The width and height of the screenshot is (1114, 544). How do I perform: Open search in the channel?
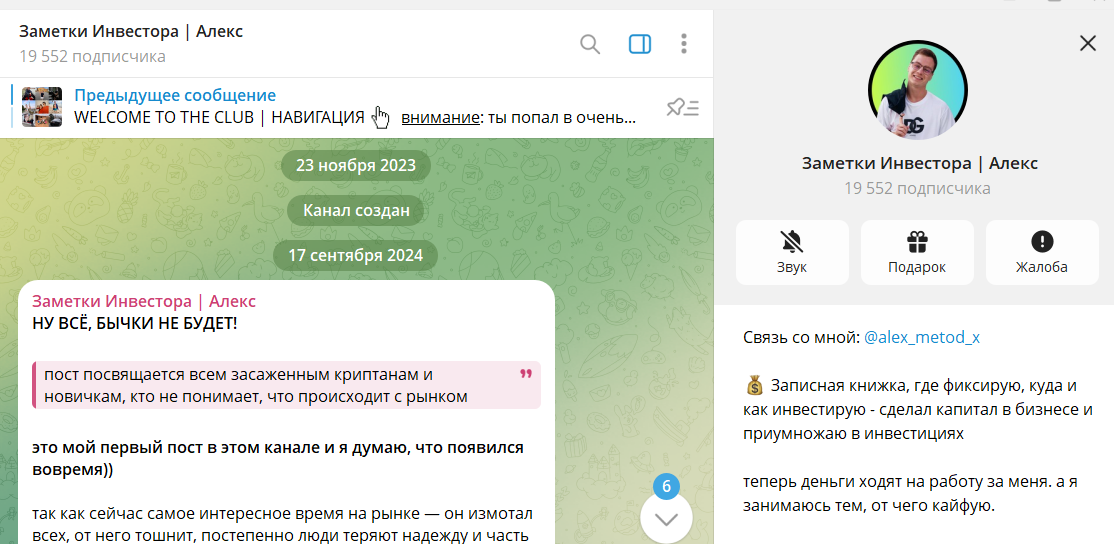590,44
